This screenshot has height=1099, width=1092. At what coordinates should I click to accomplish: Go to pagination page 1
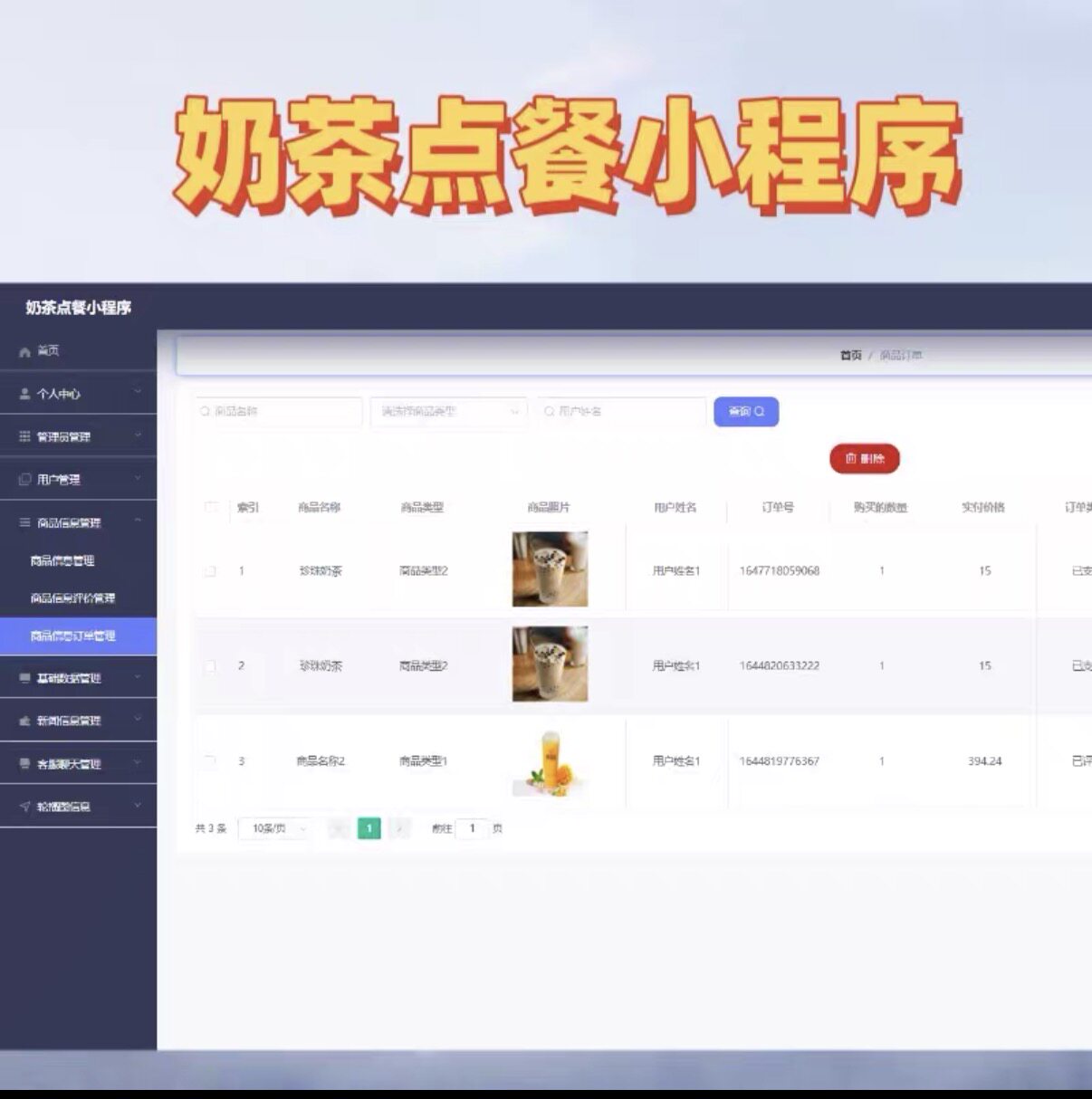(x=369, y=828)
